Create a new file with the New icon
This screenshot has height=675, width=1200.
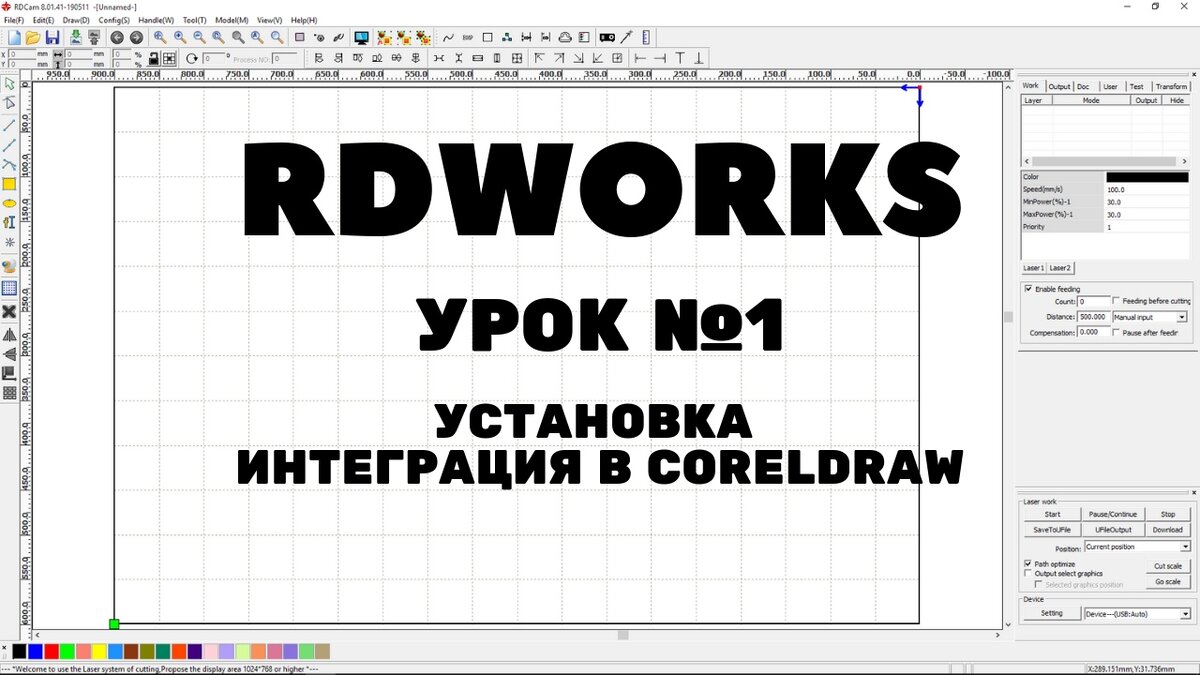tap(15, 37)
